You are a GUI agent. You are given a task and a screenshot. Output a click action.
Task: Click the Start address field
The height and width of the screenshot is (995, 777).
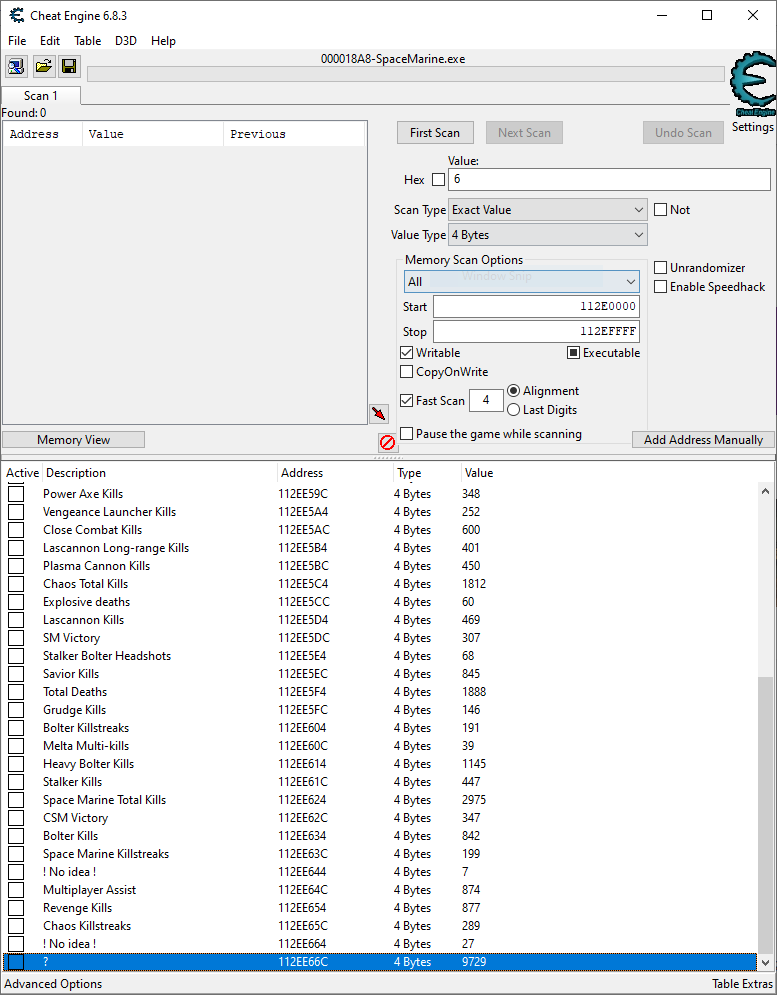[x=536, y=306]
